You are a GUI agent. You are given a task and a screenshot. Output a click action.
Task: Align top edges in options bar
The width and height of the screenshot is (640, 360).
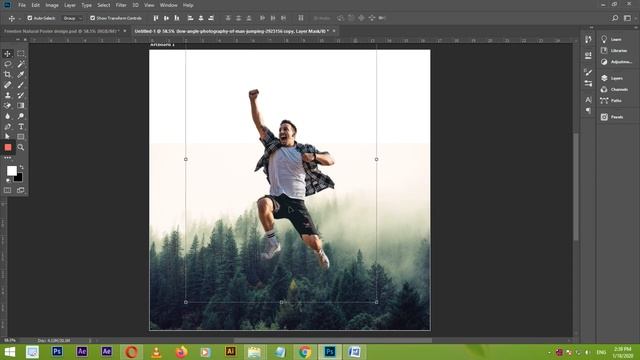click(x=156, y=18)
